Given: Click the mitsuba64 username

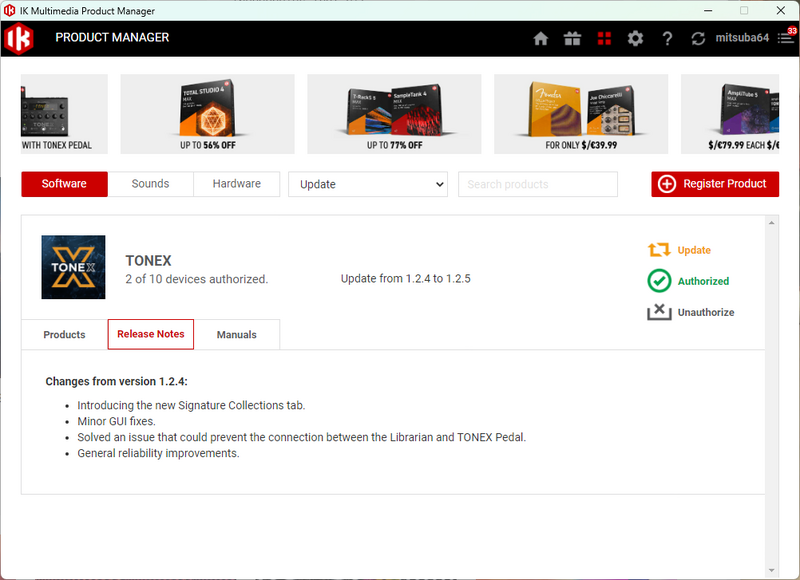Looking at the screenshot, I should (742, 38).
